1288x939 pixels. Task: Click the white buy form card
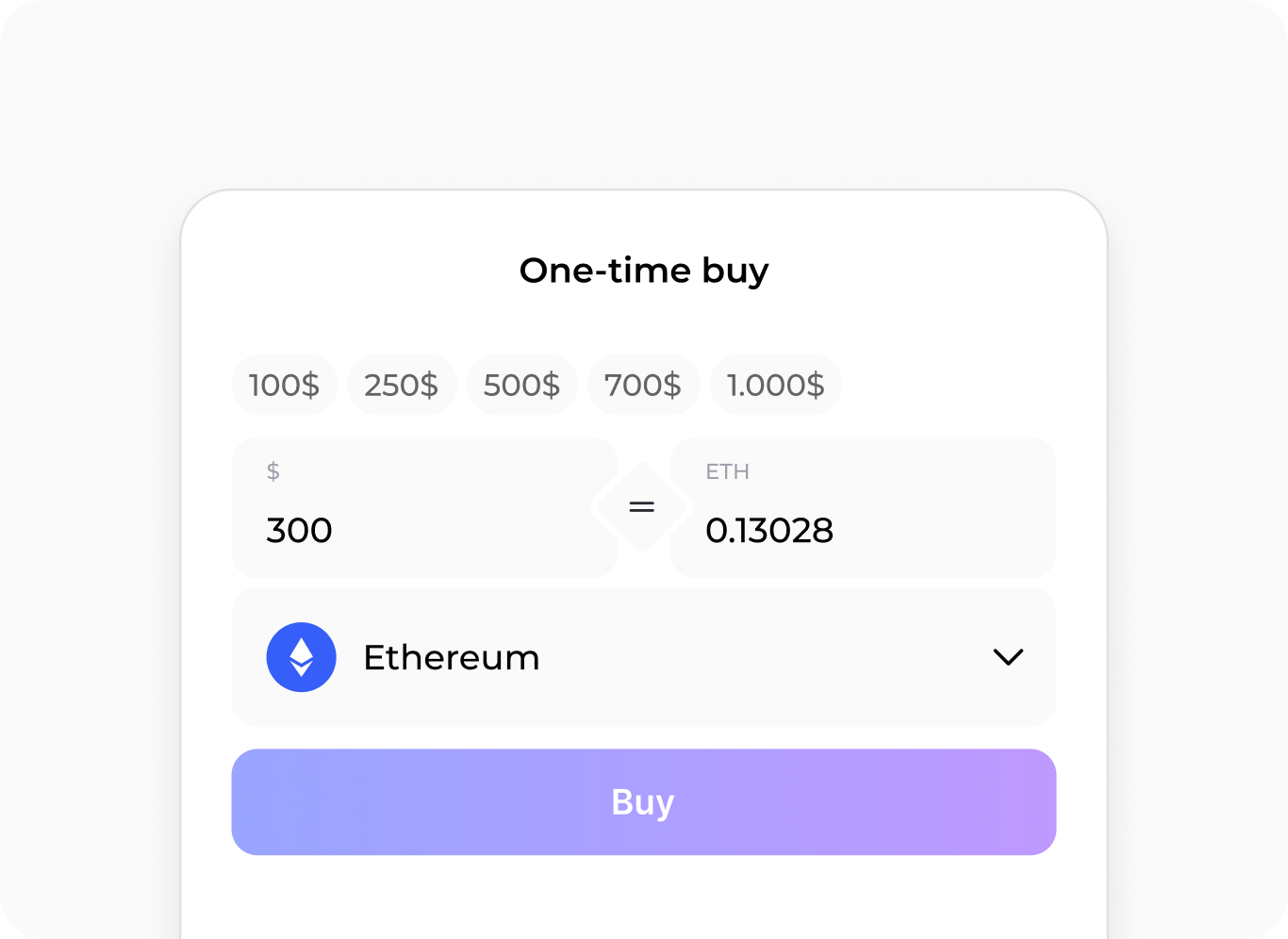644,896
